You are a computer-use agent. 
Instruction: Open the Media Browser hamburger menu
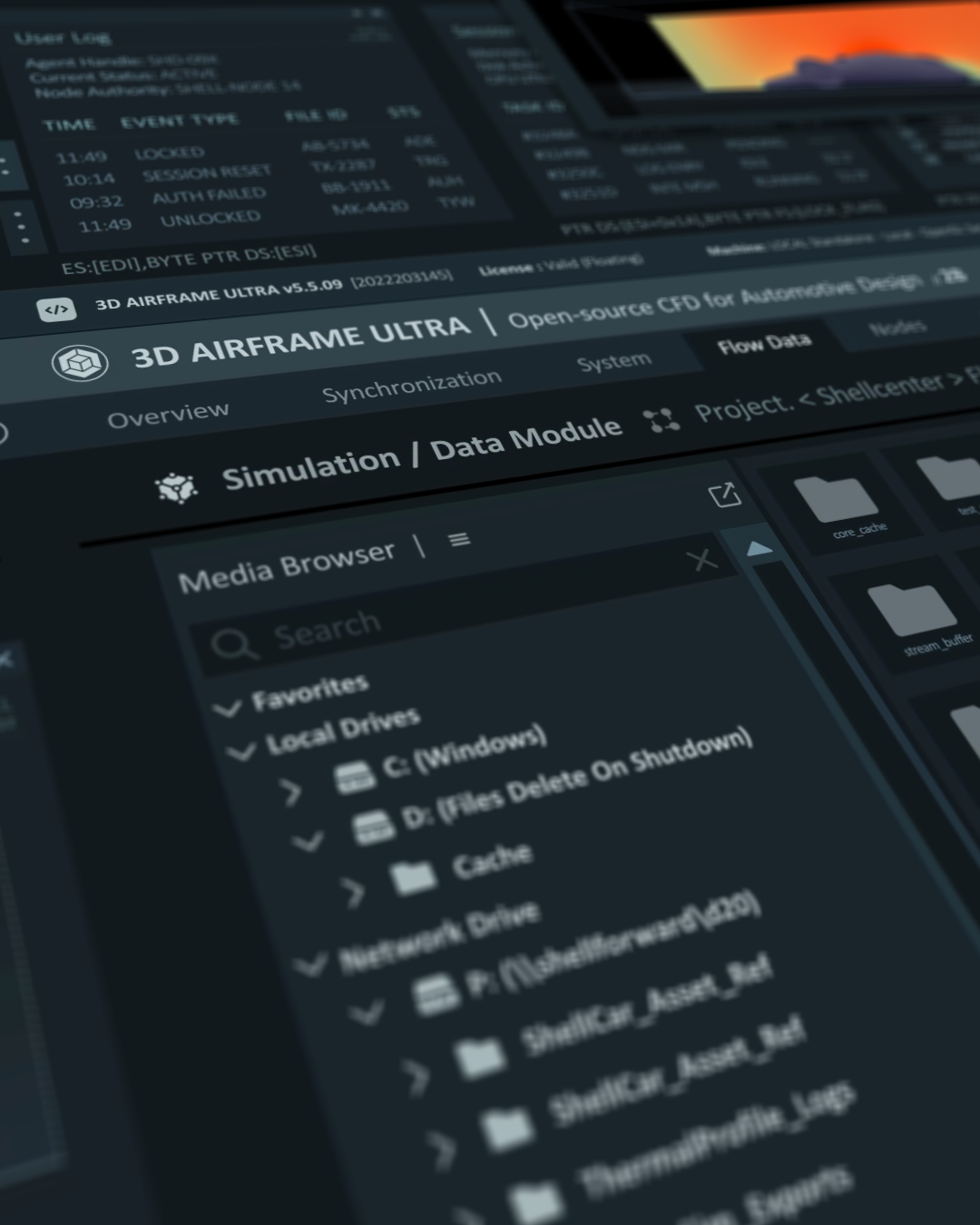(x=460, y=540)
